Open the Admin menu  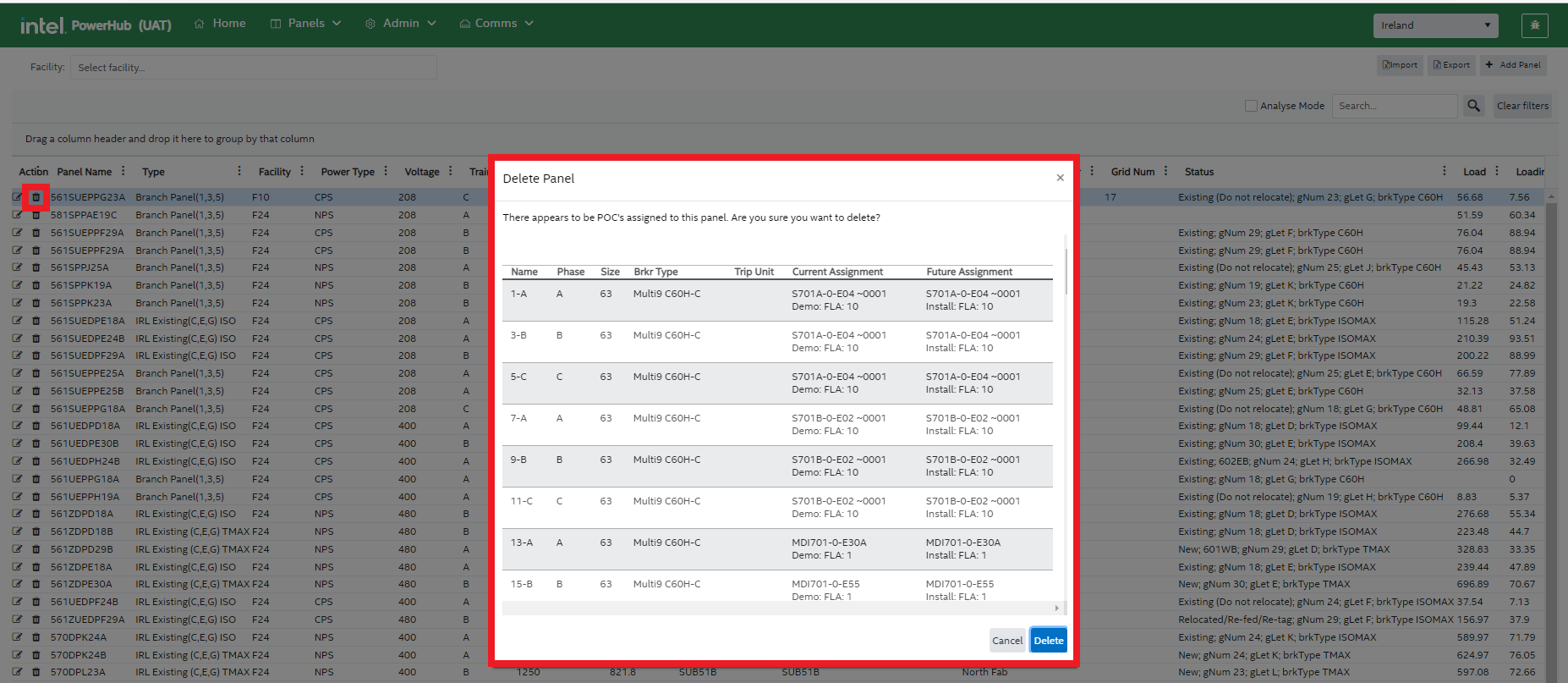[x=401, y=24]
